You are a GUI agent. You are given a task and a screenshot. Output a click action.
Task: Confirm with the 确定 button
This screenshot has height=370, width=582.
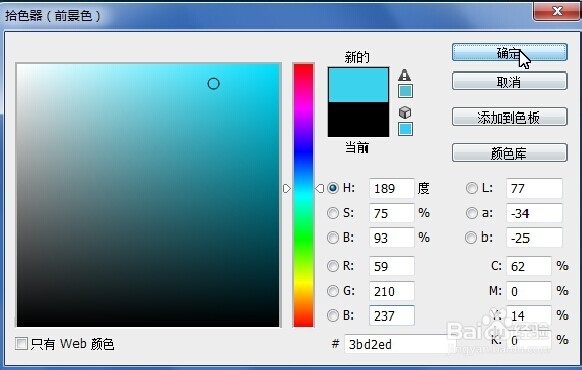pyautogui.click(x=510, y=52)
